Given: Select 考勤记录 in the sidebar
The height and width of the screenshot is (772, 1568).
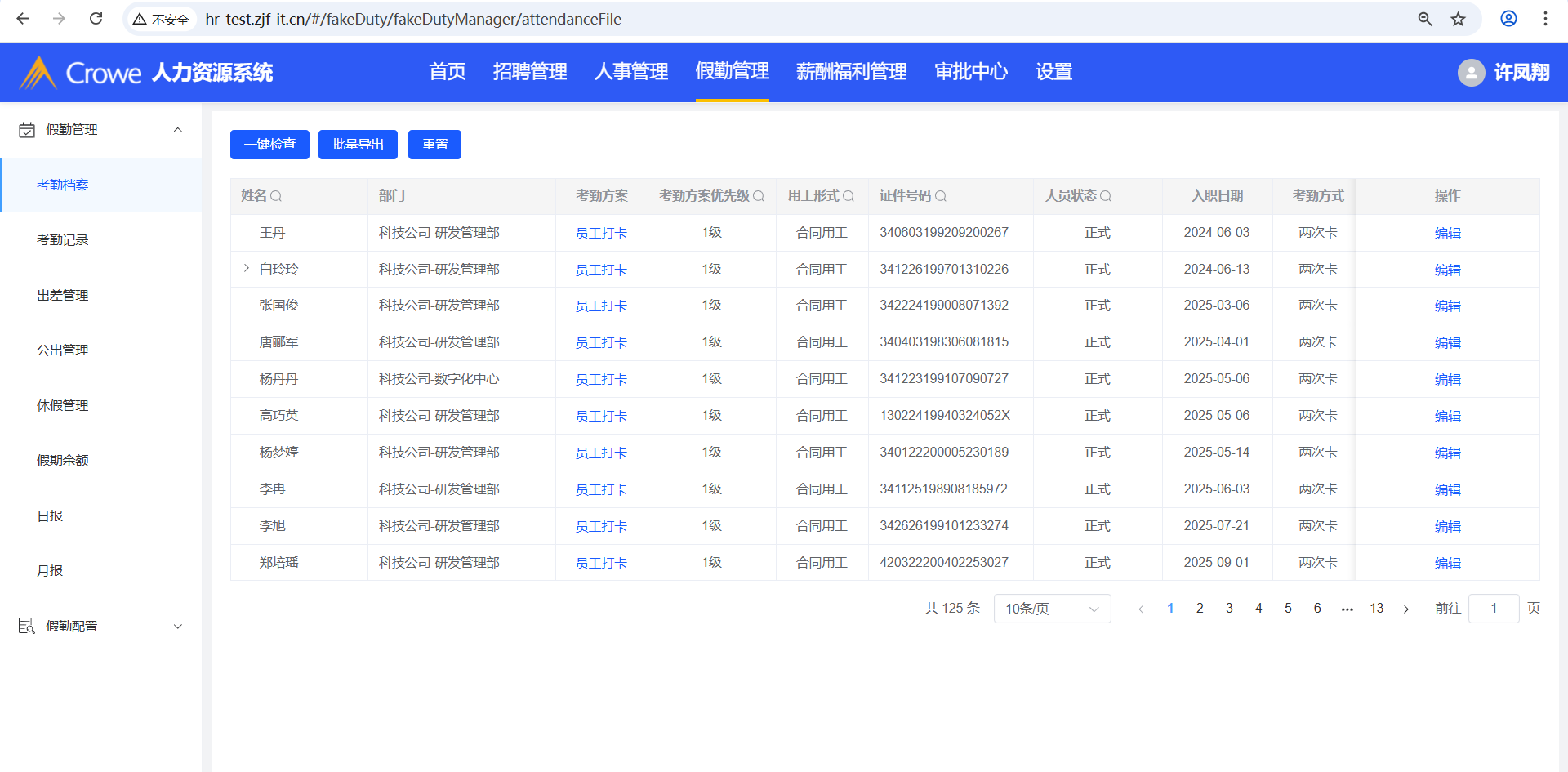Looking at the screenshot, I should tap(63, 240).
